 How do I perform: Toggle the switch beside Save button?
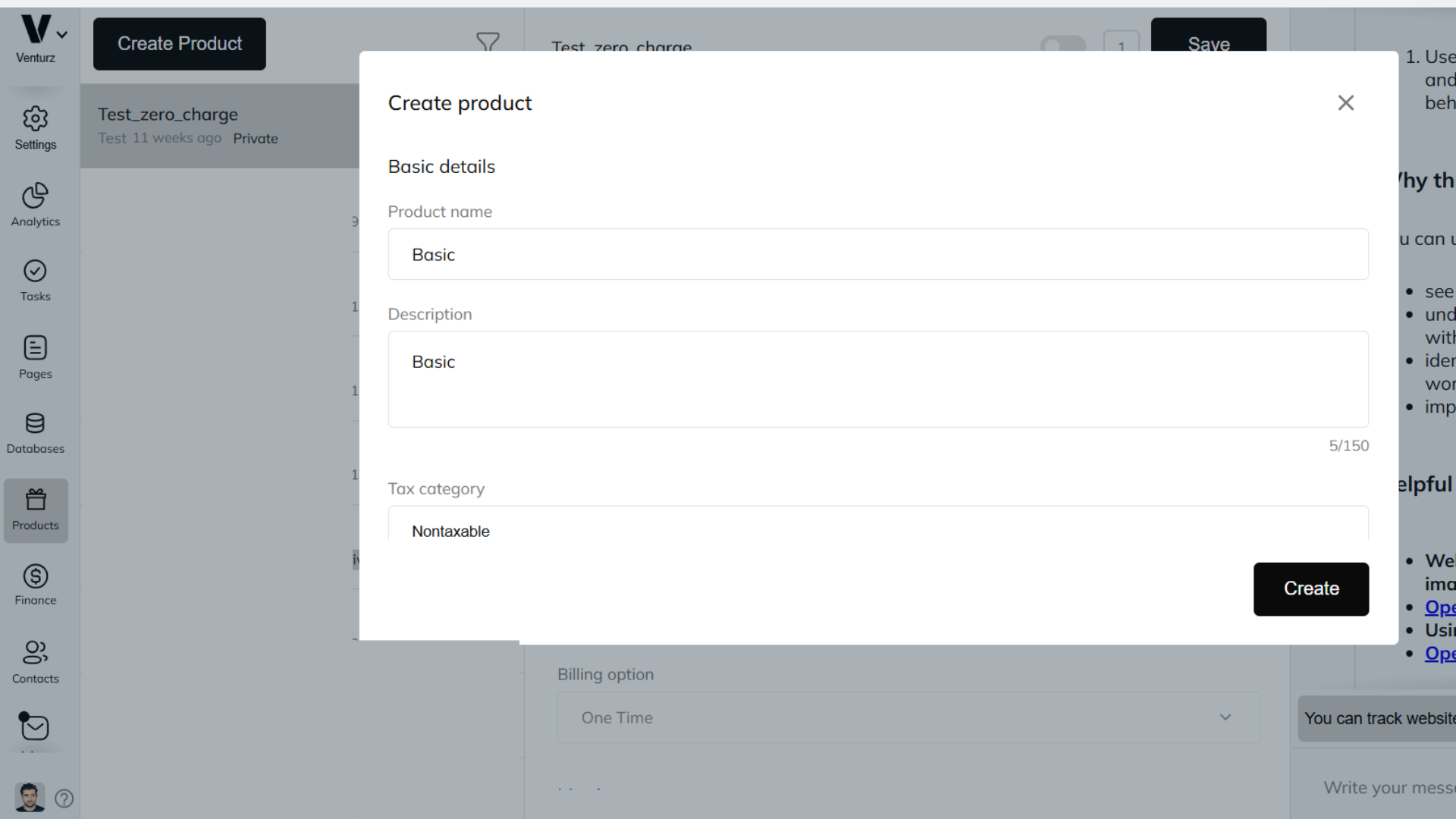(x=1063, y=44)
